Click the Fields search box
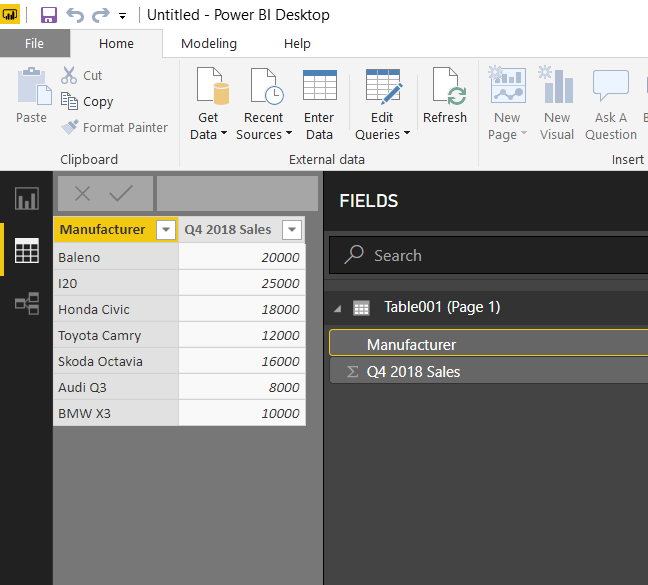The height and width of the screenshot is (585, 648). tap(489, 255)
